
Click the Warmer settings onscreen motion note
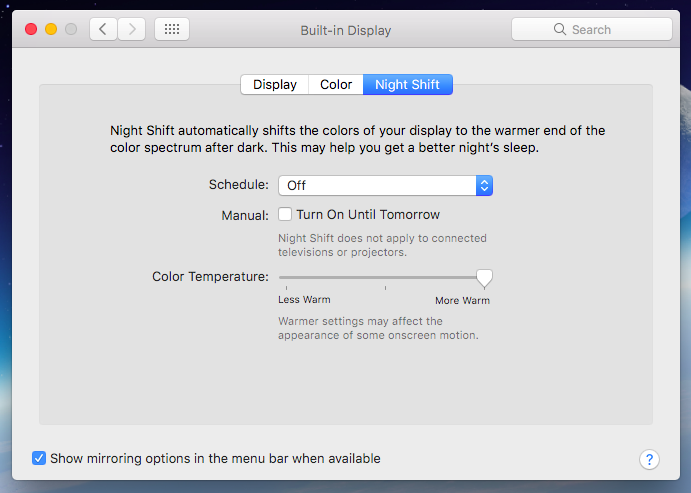378,328
